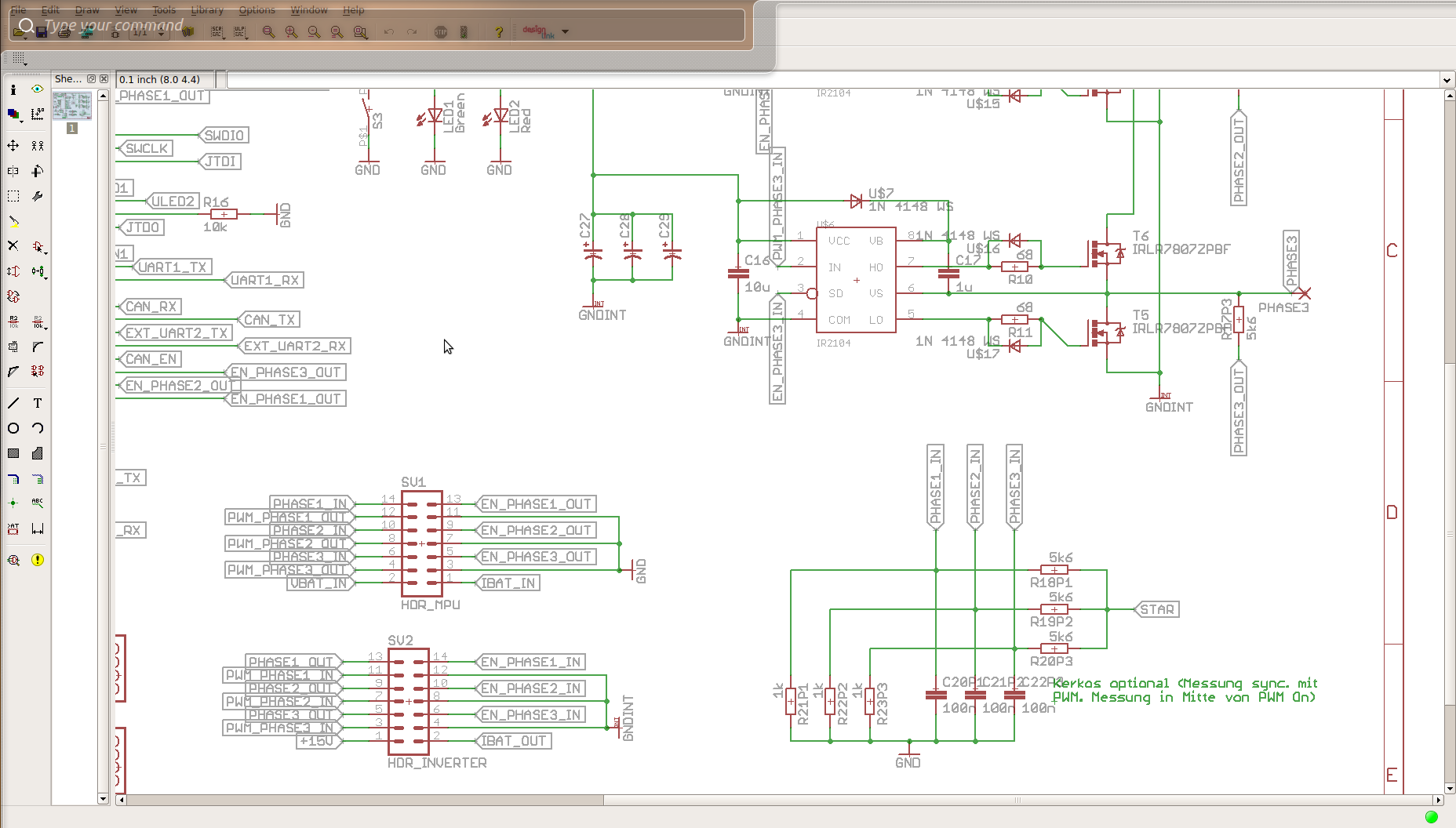Open the Display layers tool
1456x828 pixels.
[x=13, y=114]
